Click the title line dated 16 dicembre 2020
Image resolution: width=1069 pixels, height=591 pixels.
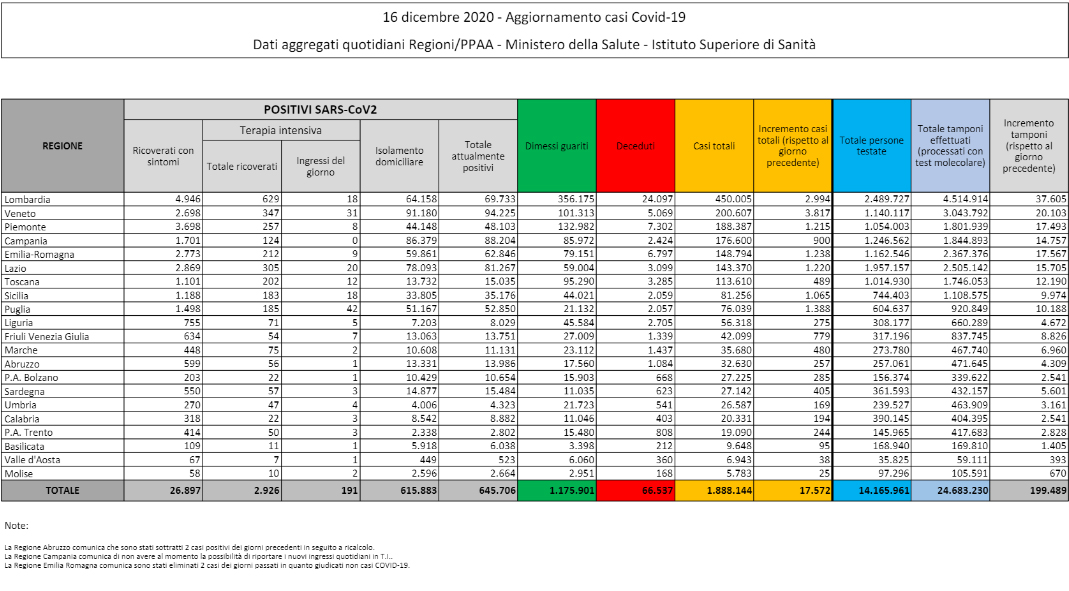pyautogui.click(x=534, y=17)
